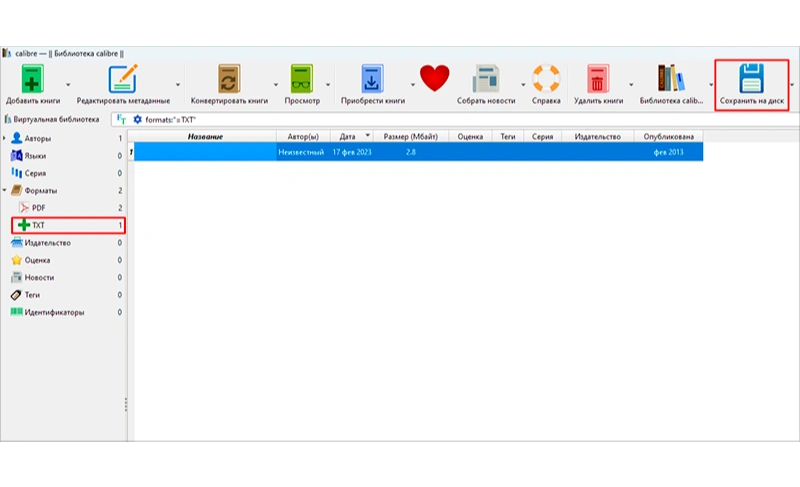This screenshot has height=487, width=800.
Task: Select Языки category in tag browser
Action: [35, 156]
